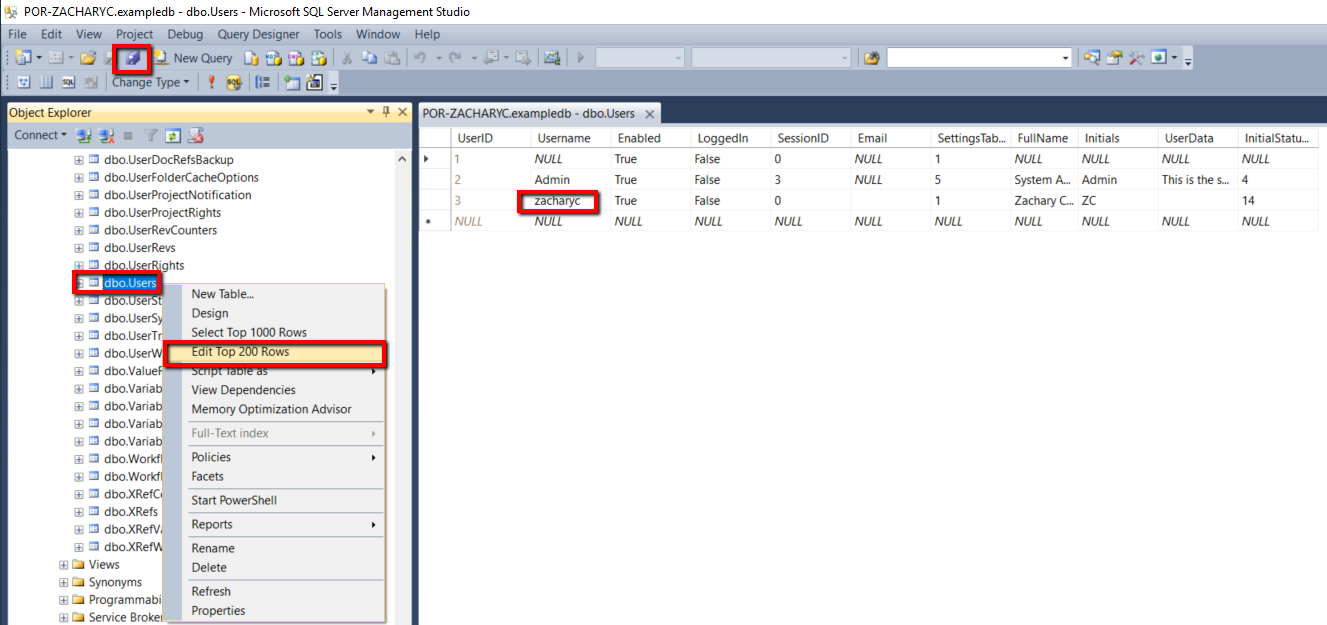This screenshot has width=1327, height=625.
Task: Click View Dependencies menu entry
Action: click(275, 390)
